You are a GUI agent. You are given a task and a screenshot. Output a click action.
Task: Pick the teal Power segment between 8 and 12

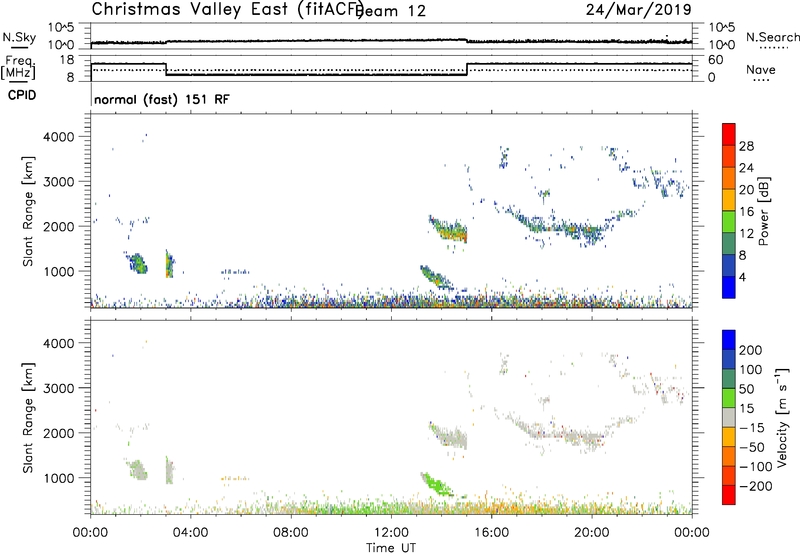pyautogui.click(x=729, y=244)
